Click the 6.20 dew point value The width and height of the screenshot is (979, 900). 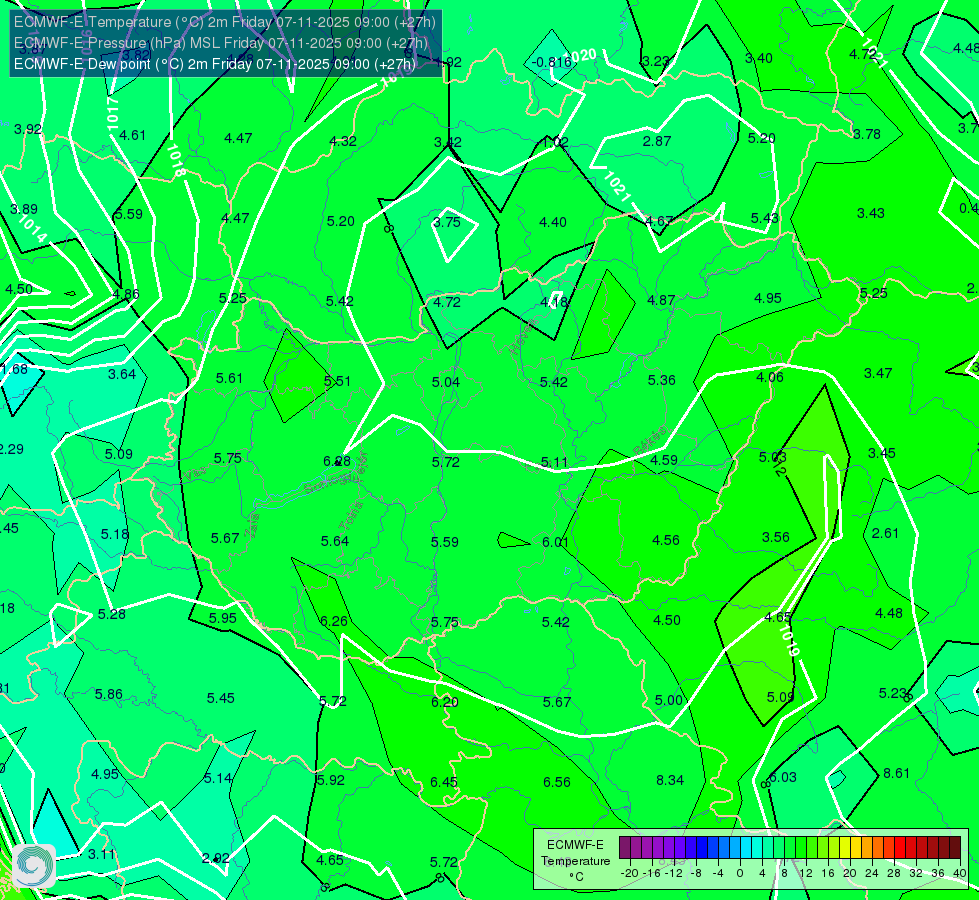445,702
